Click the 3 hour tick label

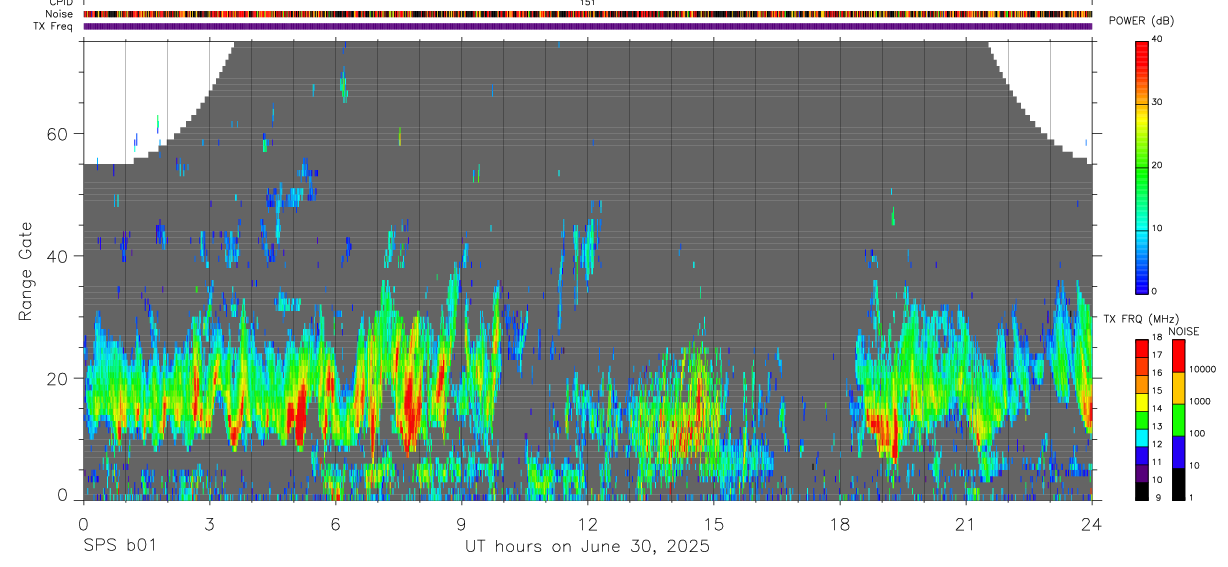point(209,524)
